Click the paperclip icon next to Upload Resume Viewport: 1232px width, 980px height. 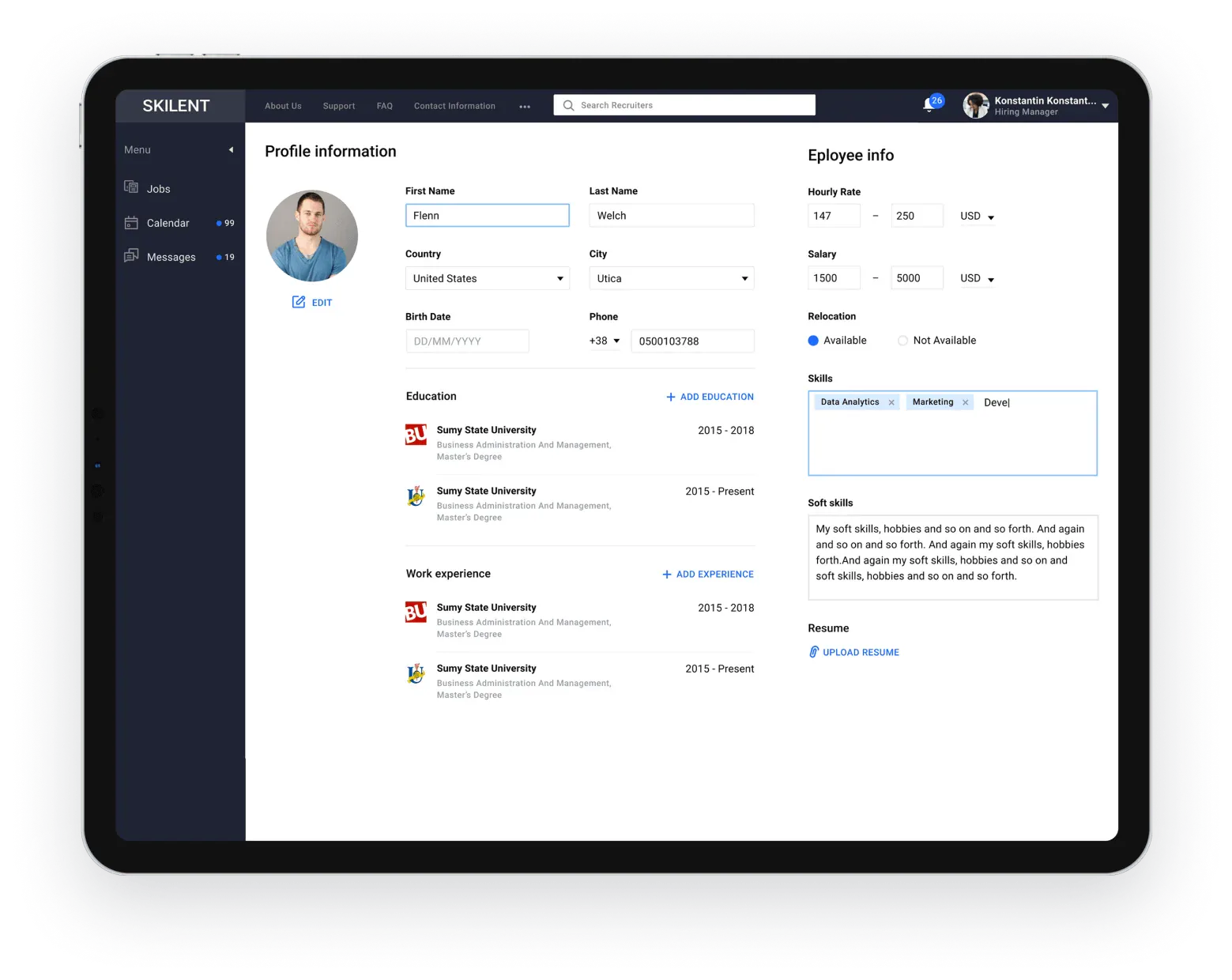(x=813, y=652)
